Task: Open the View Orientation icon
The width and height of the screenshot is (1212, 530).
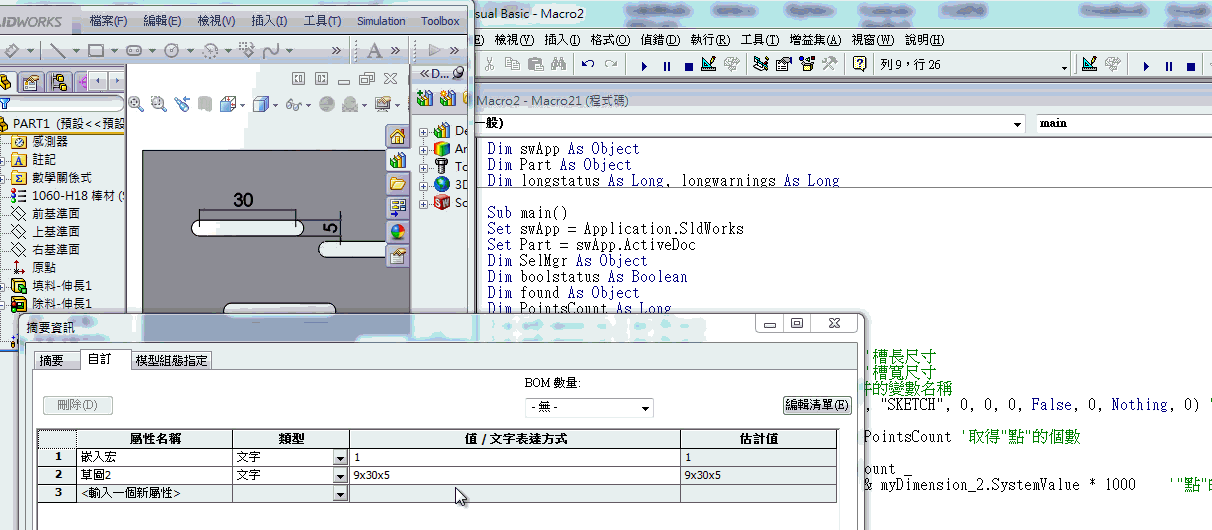Action: tap(227, 103)
